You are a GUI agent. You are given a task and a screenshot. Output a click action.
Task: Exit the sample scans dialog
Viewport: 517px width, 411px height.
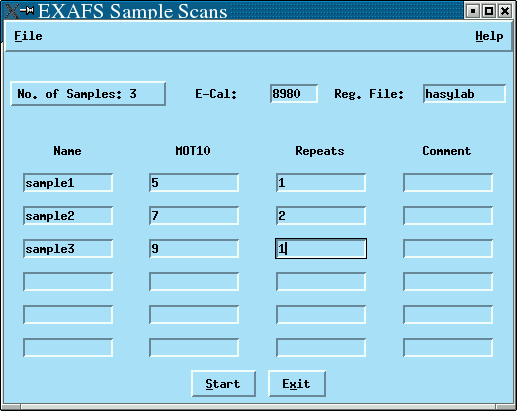tap(297, 384)
